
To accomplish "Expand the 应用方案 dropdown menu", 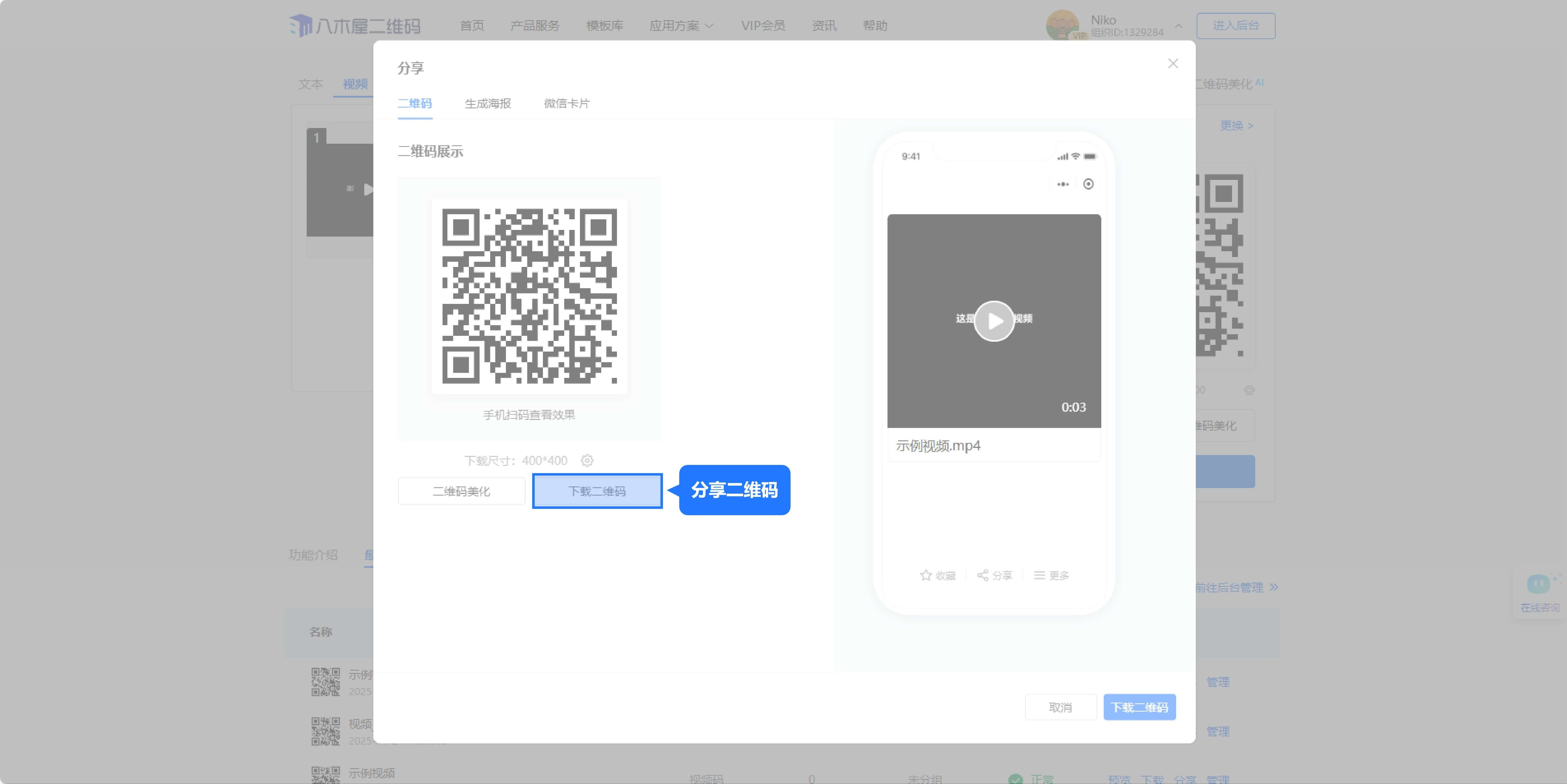I will (x=681, y=26).
